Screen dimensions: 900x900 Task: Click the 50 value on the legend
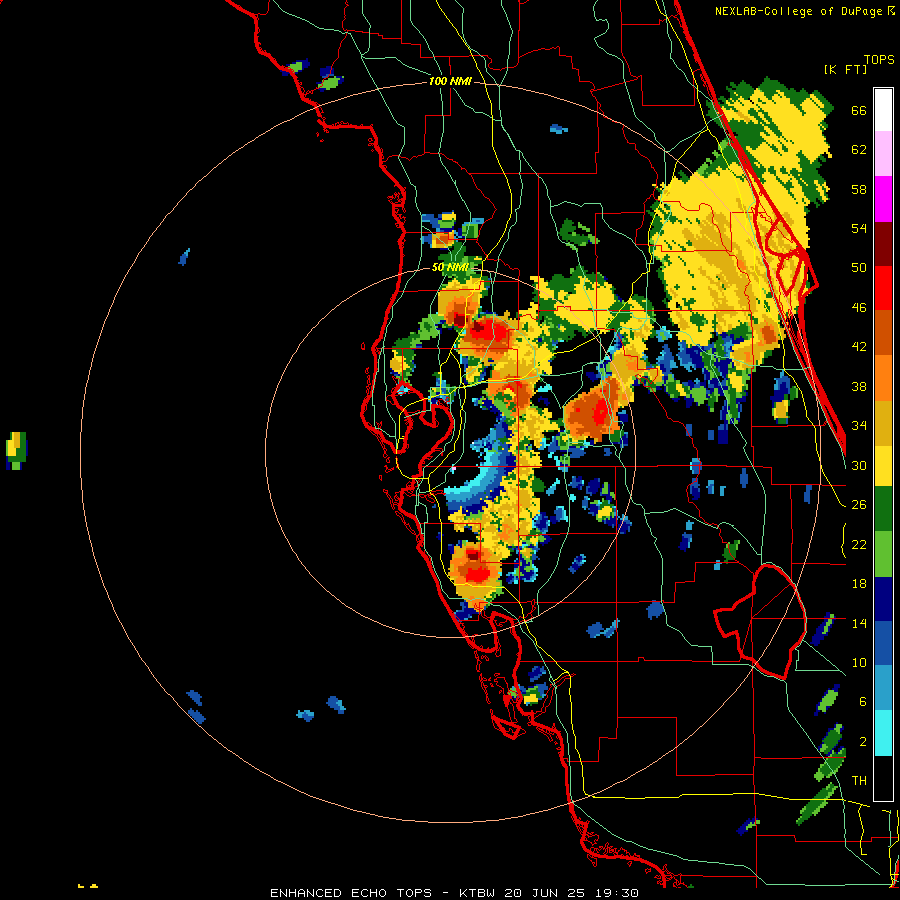point(859,268)
